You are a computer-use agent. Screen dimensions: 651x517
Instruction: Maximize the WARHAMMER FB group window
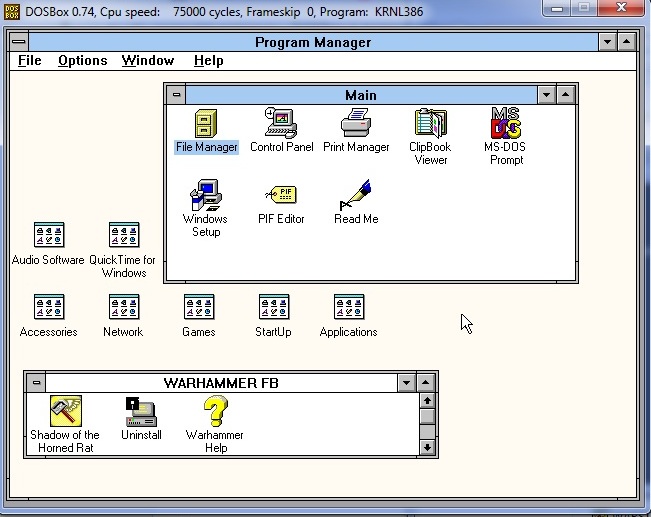(x=425, y=382)
